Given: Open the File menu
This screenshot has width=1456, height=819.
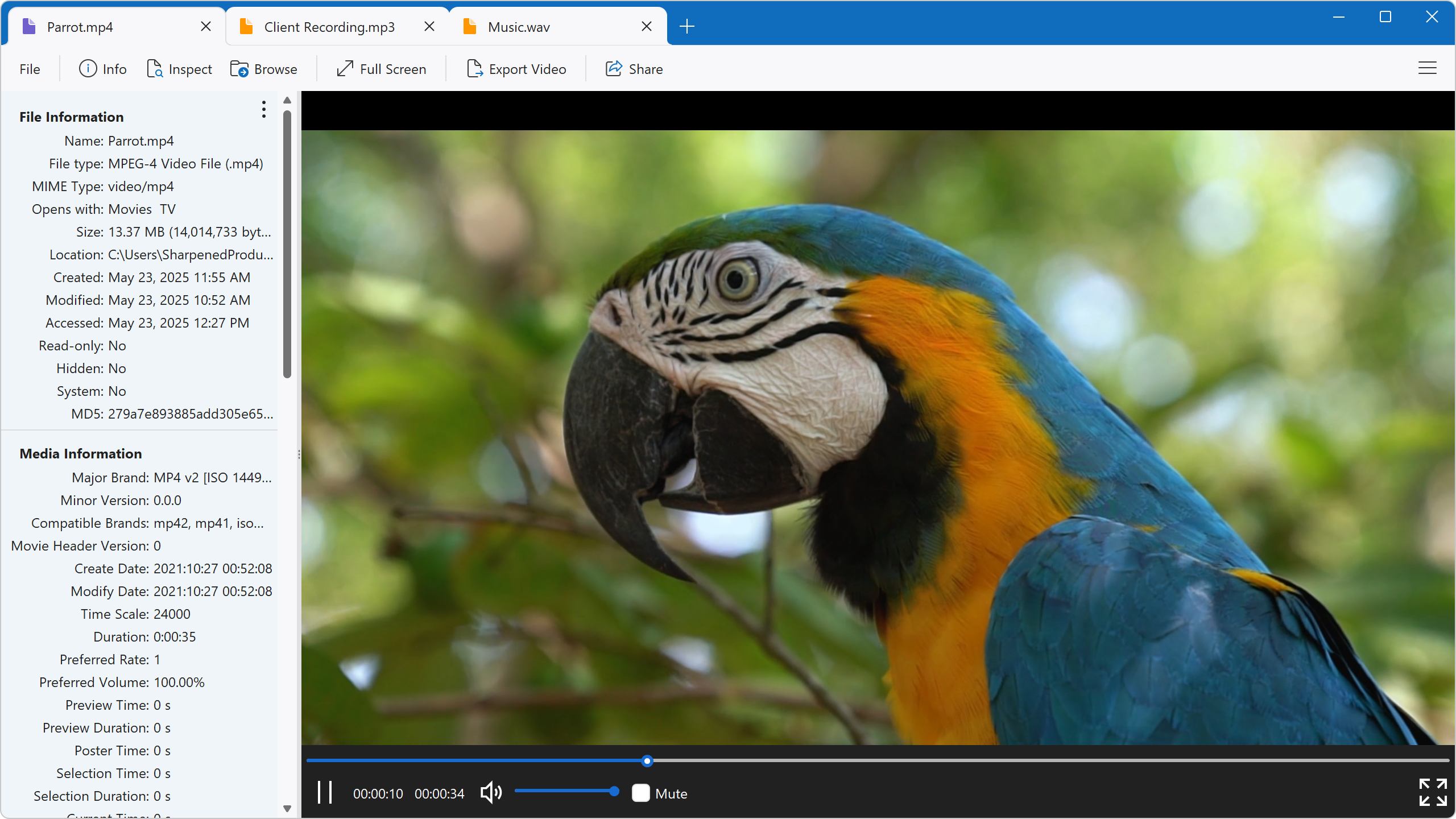Looking at the screenshot, I should (30, 69).
